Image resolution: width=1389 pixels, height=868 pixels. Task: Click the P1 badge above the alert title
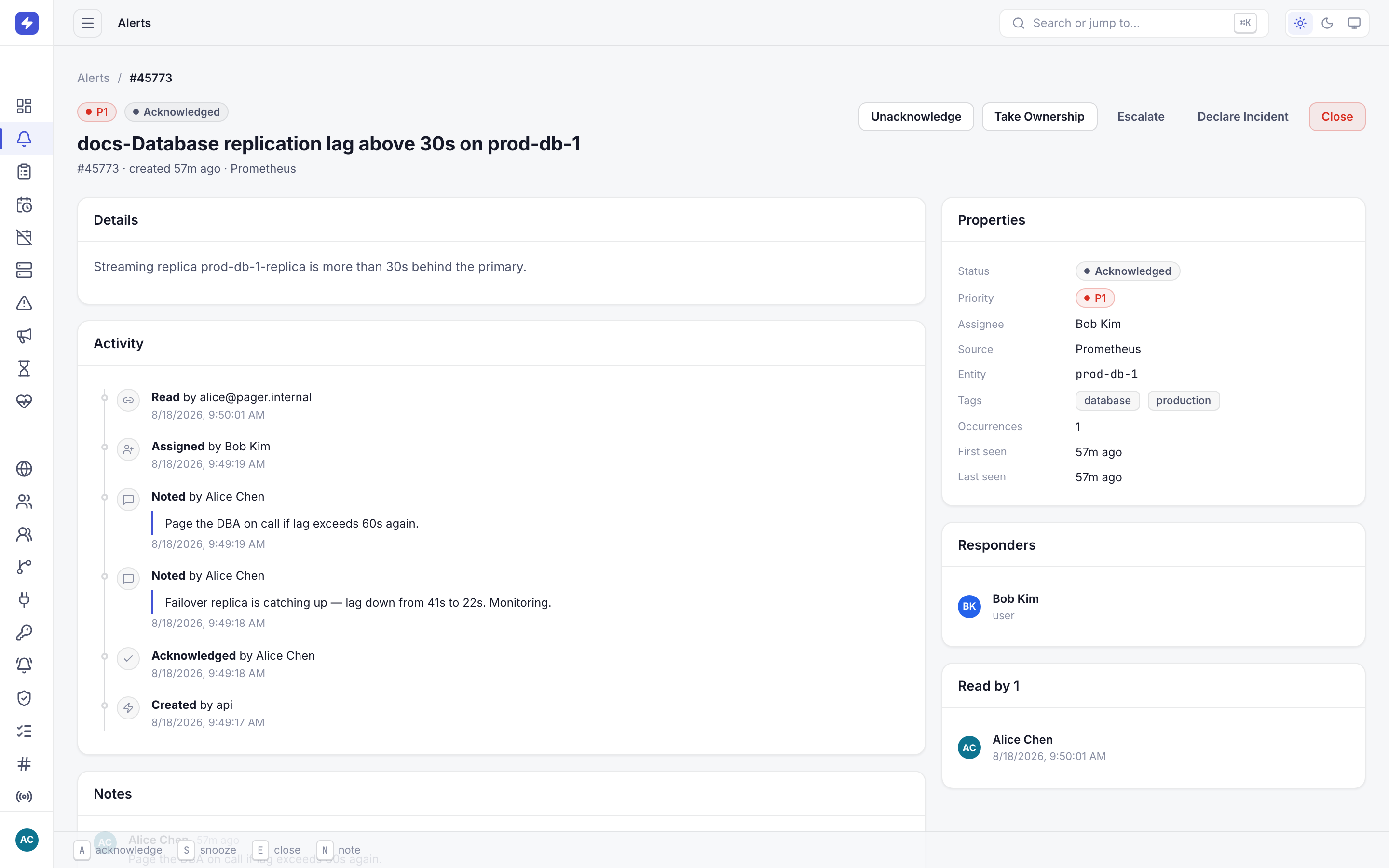click(97, 112)
